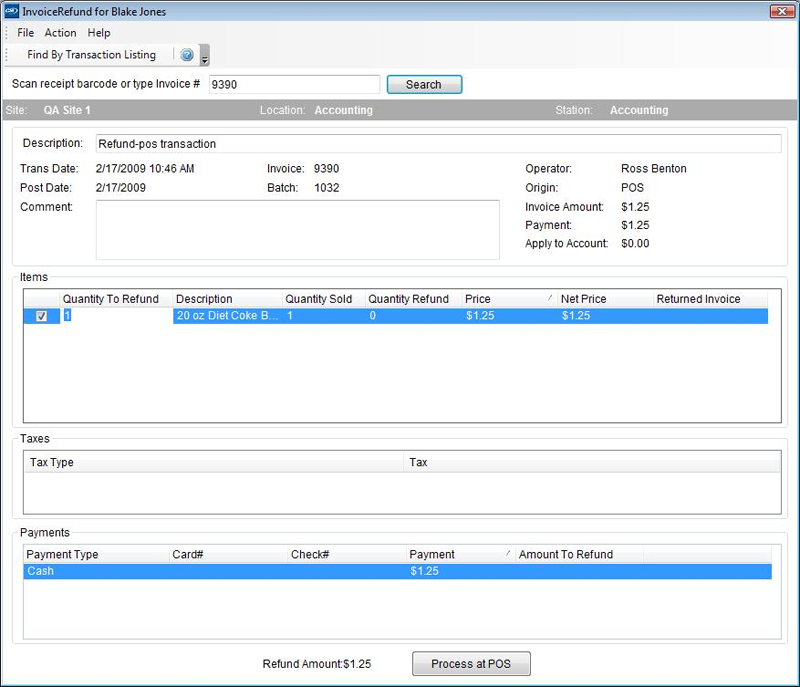Click the Operator name Ross Benton
Screen dimensions: 800x687
[654, 169]
